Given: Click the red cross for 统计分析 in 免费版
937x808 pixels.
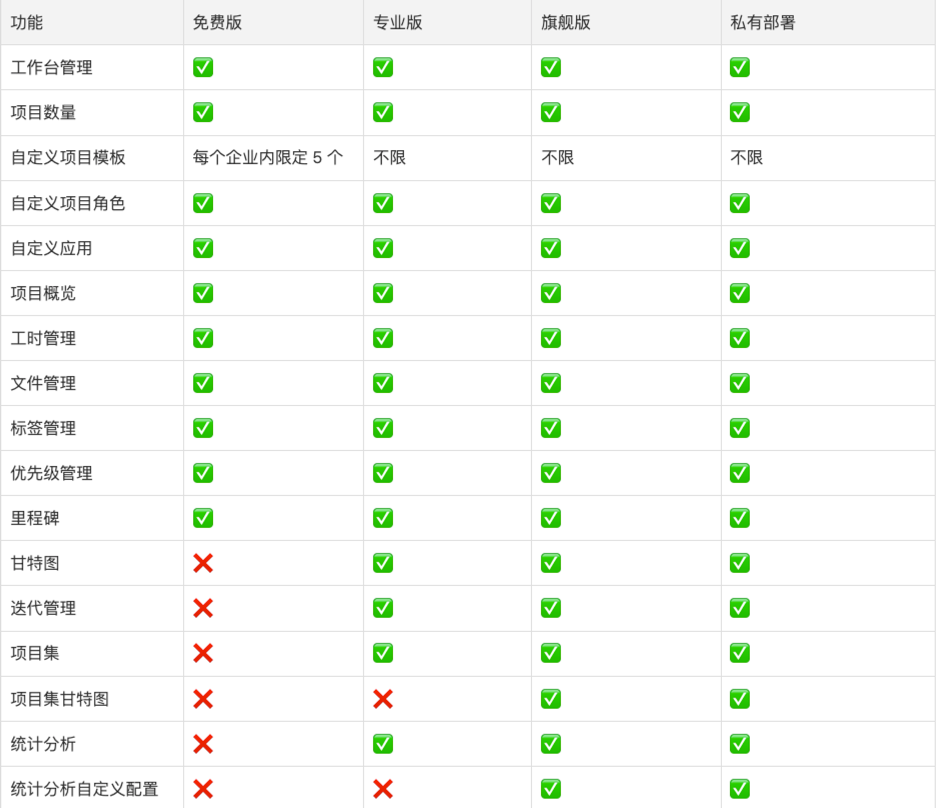Looking at the screenshot, I should click(x=203, y=744).
